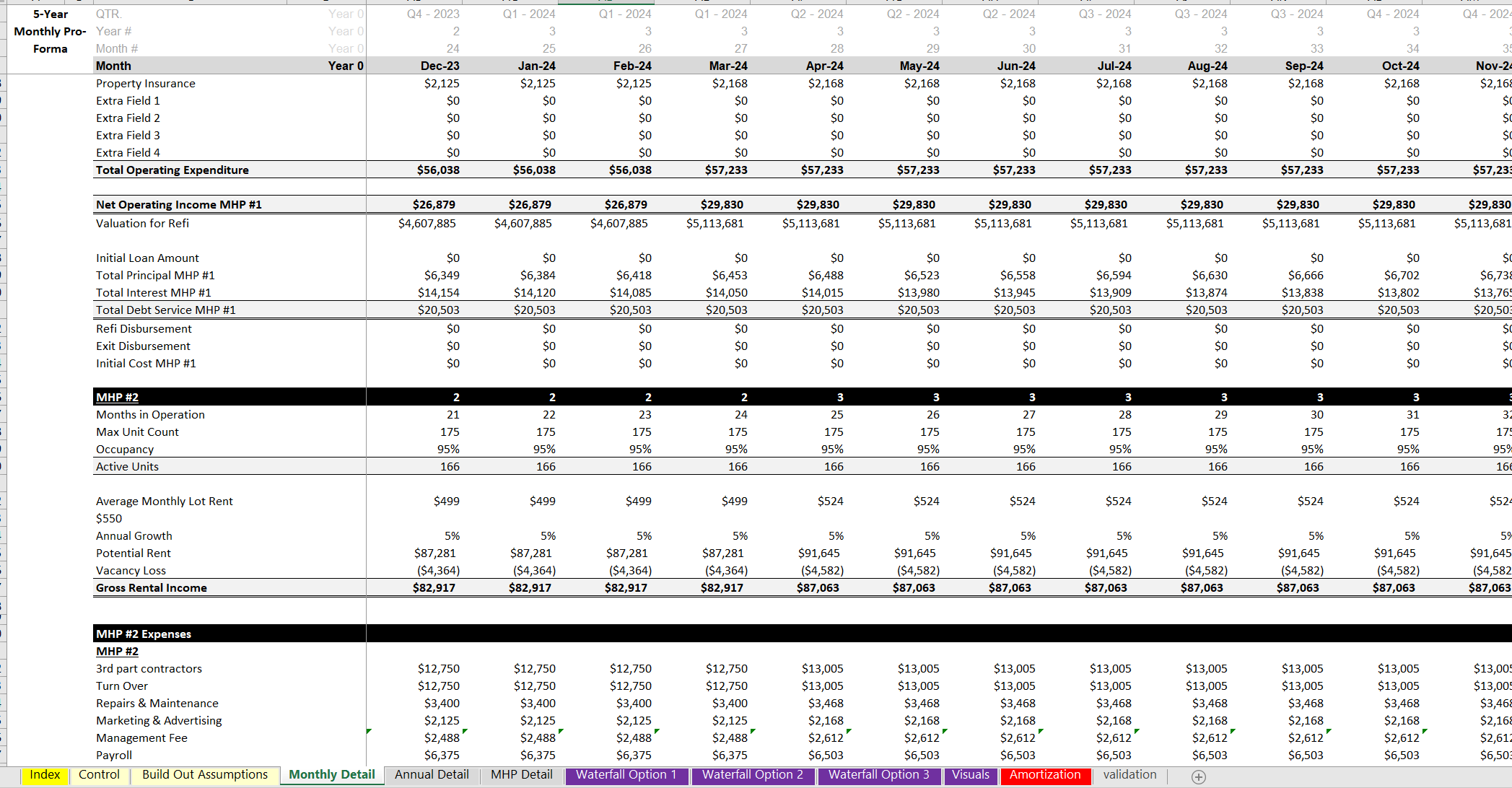Click Jan-24 Total Interest value $14,120
This screenshot has width=1512, height=788.
[535, 293]
